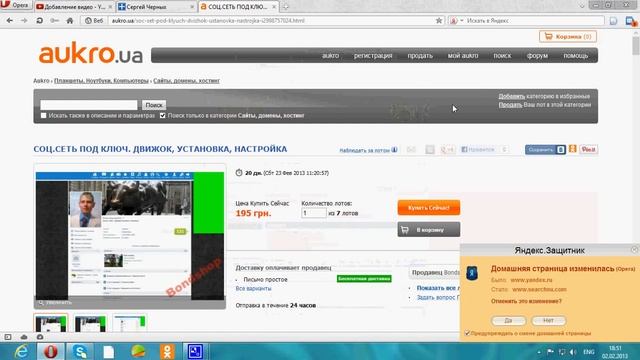Click the blank document taskbar icon
Viewport: 640px width, 360px height.
pyautogui.click(x=109, y=351)
